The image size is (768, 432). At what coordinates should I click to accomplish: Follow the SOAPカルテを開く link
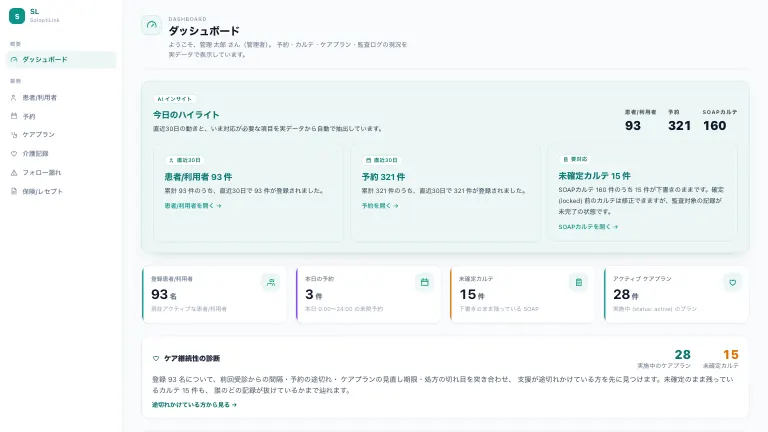click(x=588, y=227)
